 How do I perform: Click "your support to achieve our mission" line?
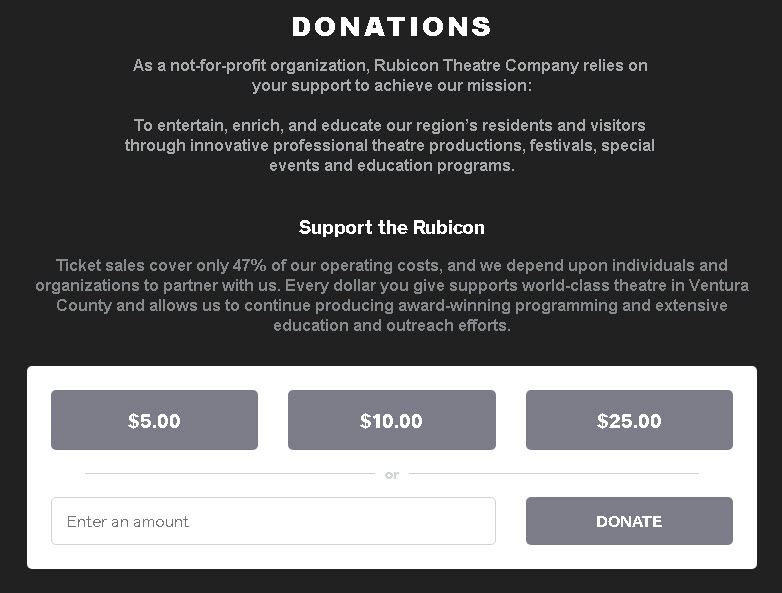coord(391,86)
